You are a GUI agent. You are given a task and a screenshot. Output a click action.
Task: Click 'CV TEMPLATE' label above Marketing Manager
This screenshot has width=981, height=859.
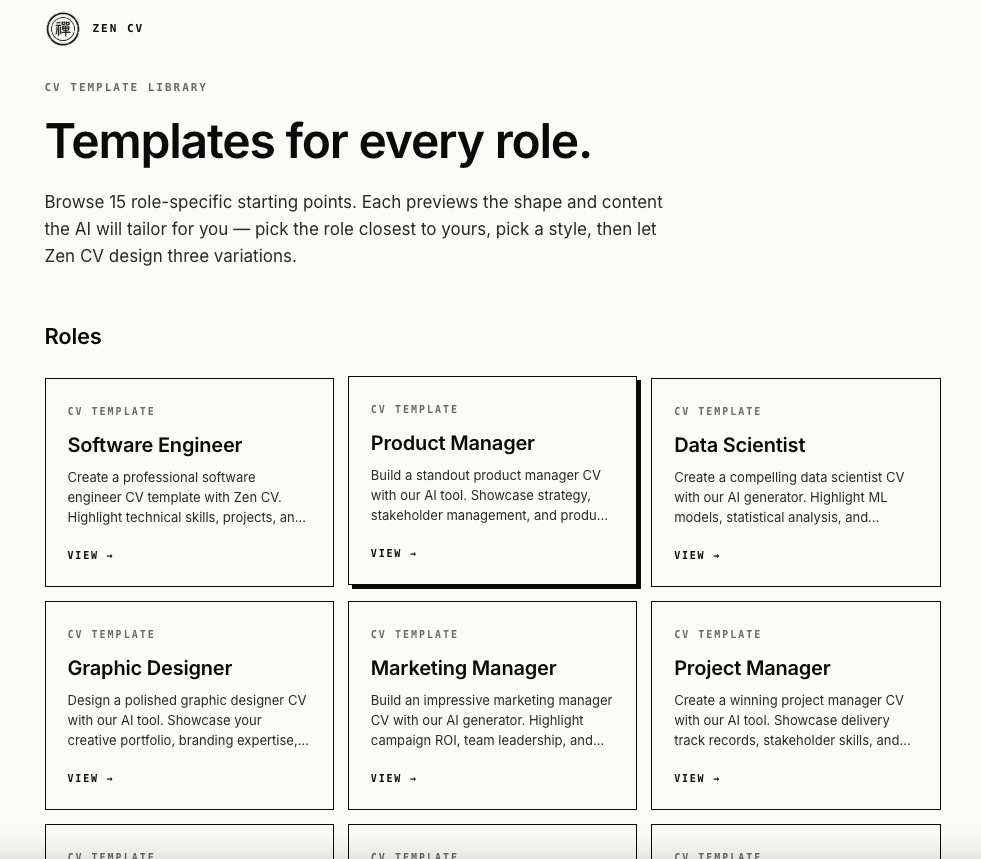(414, 634)
